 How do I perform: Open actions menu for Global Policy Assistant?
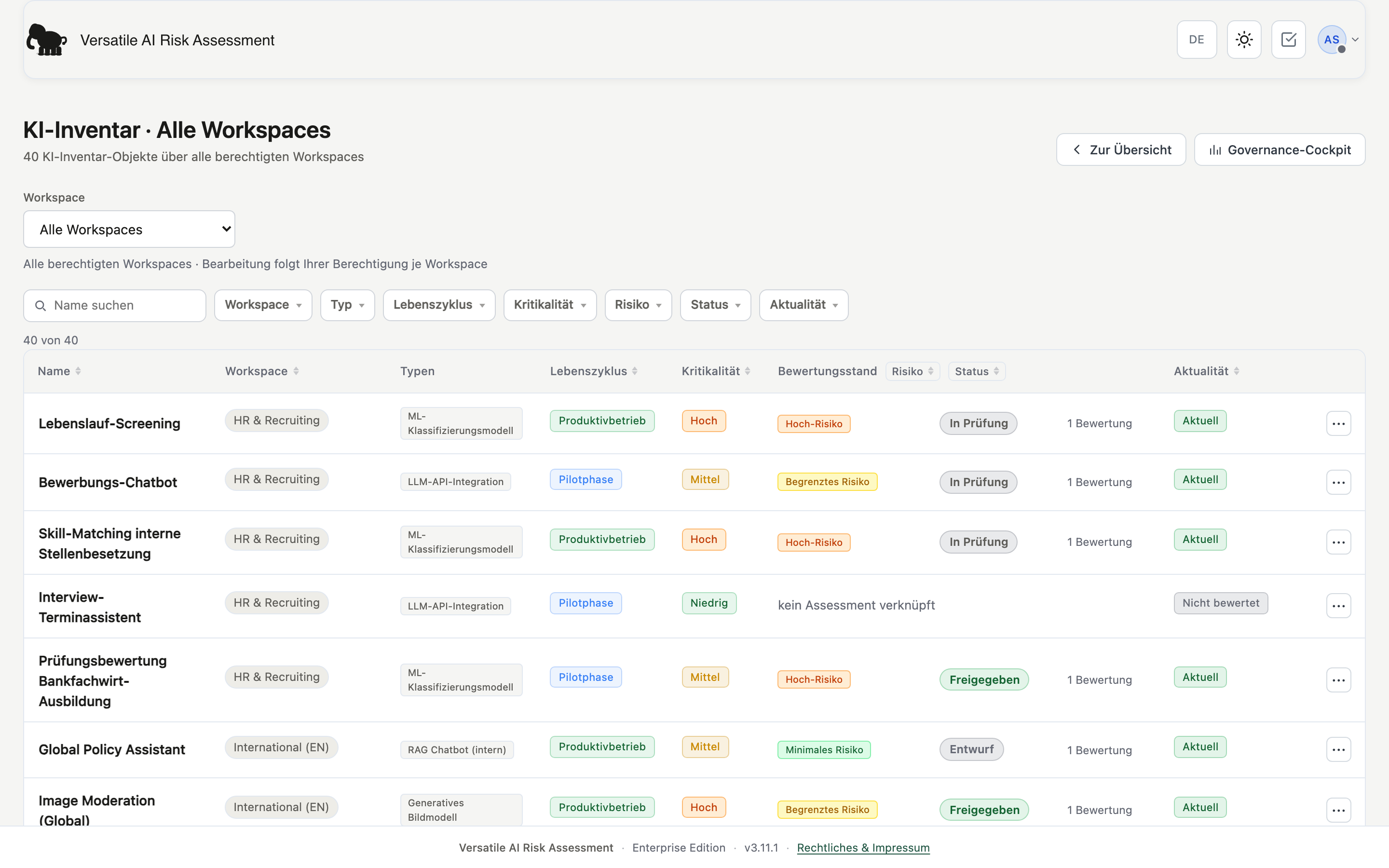coord(1338,750)
